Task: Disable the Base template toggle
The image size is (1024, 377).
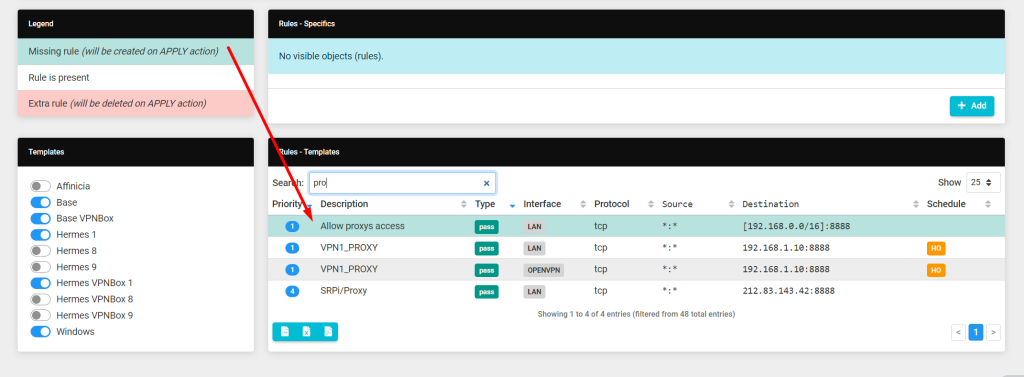Action: [40, 203]
